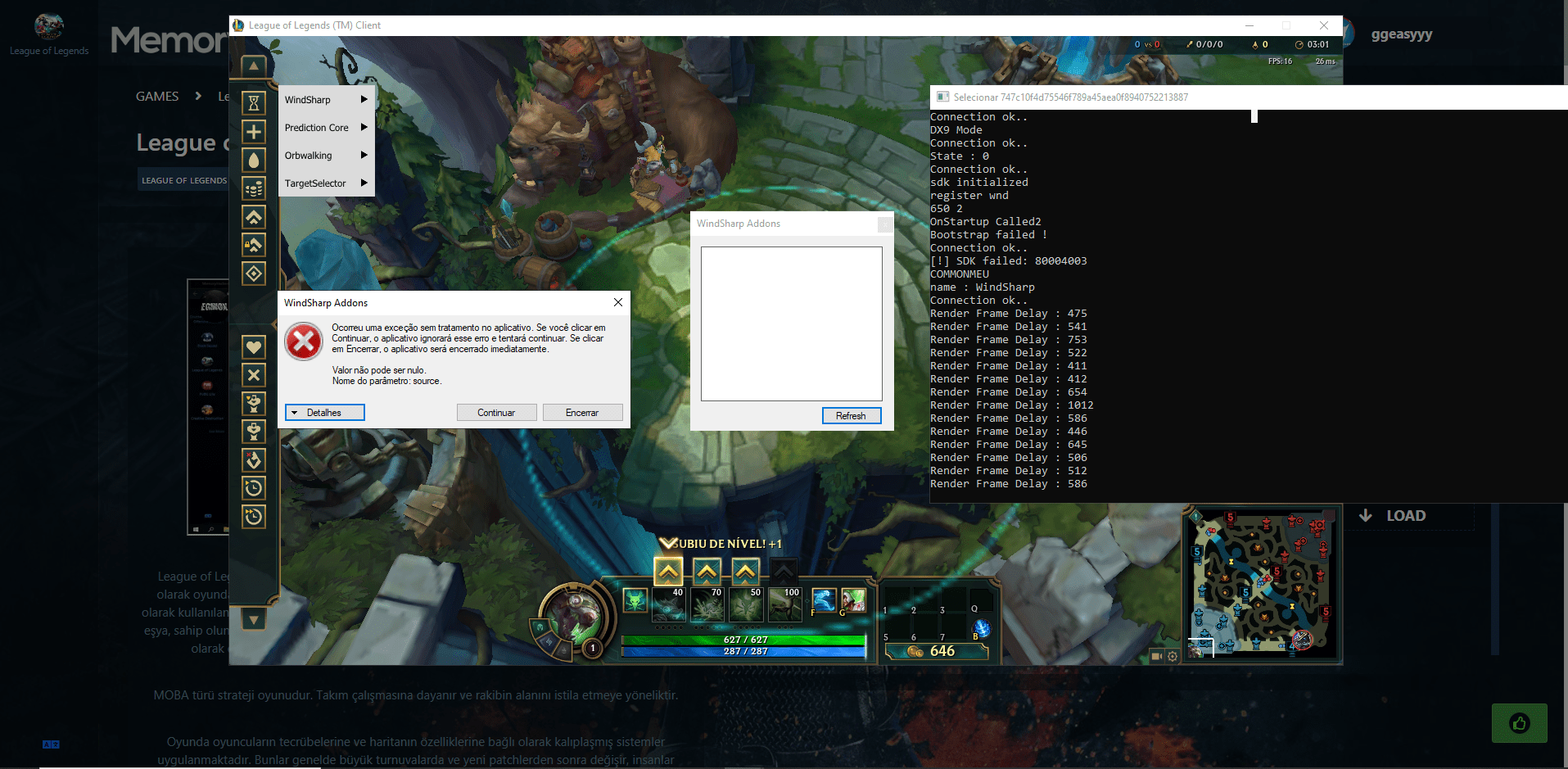The height and width of the screenshot is (769, 1568).
Task: Click the 'SDK failed: 80004003' console line
Action: coord(1009,261)
